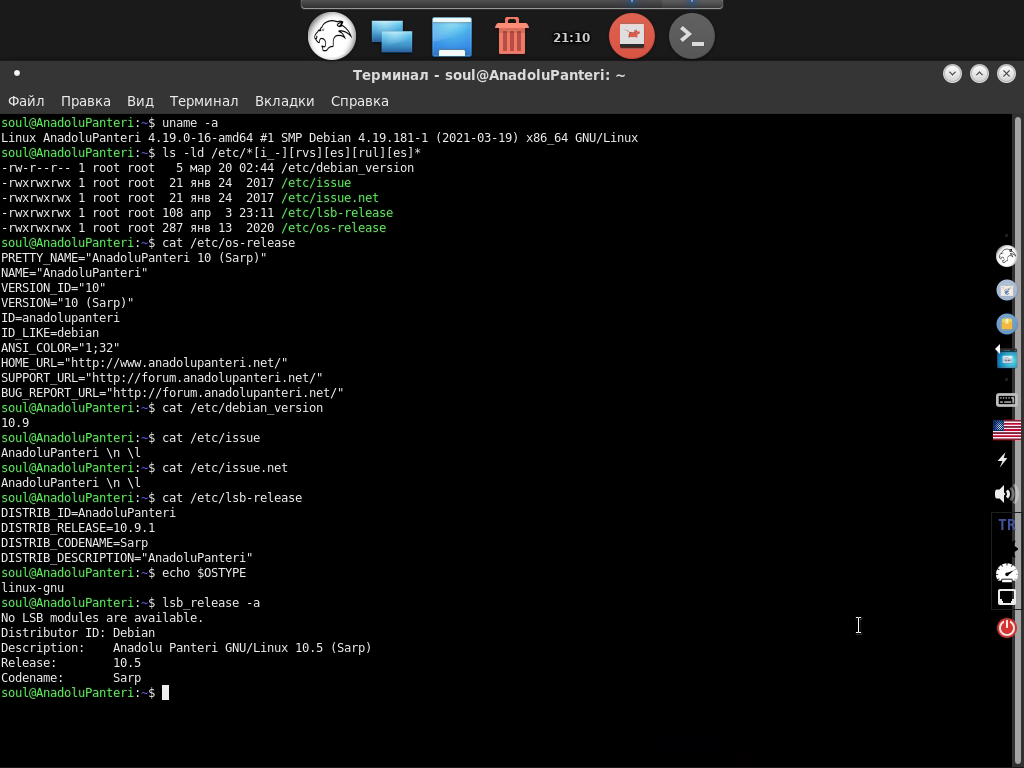Click the 'No LSB modules are available.' line
The height and width of the screenshot is (768, 1024).
click(x=102, y=618)
